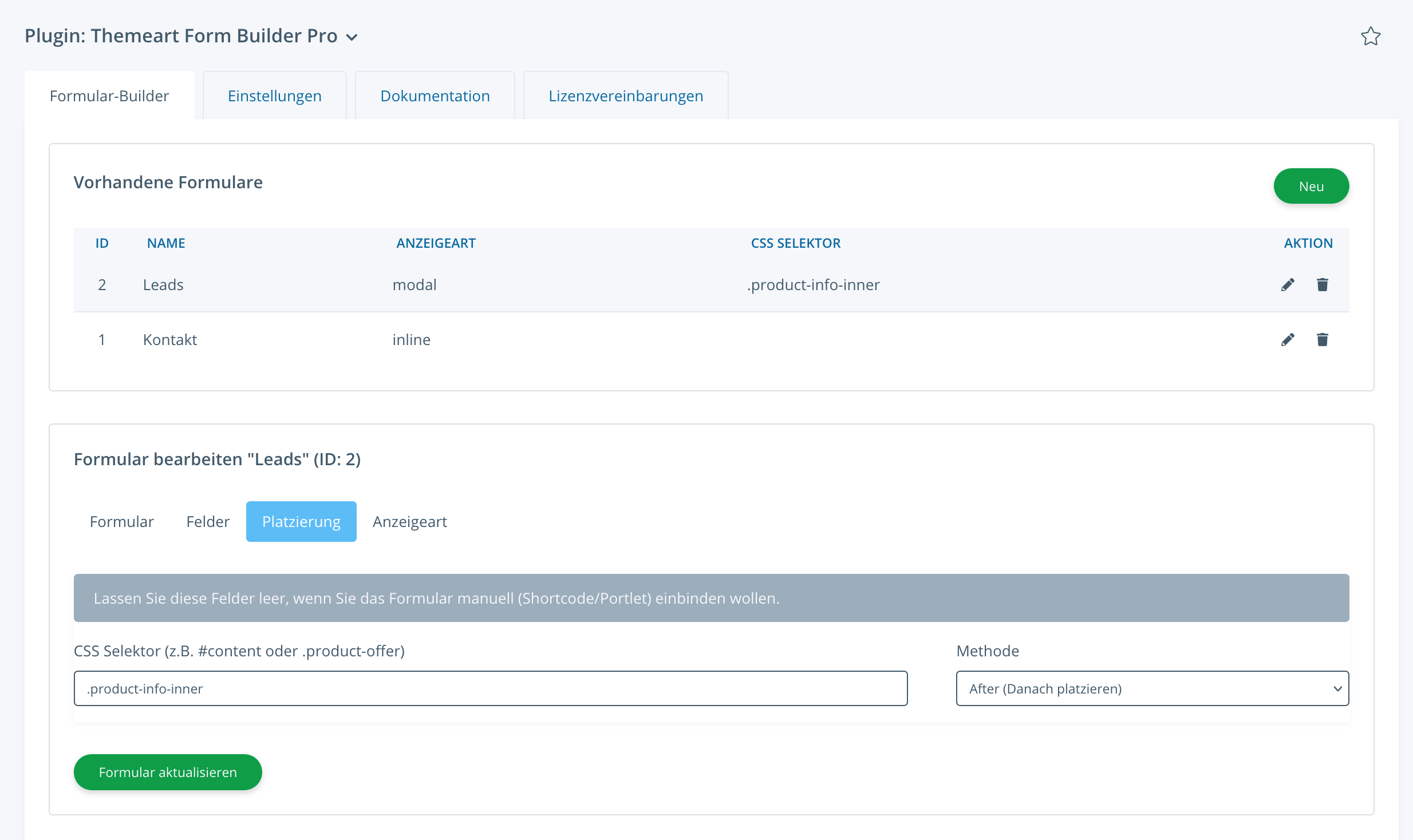This screenshot has width=1413, height=840.
Task: Click into the CSS Selektor input field
Action: 491,688
